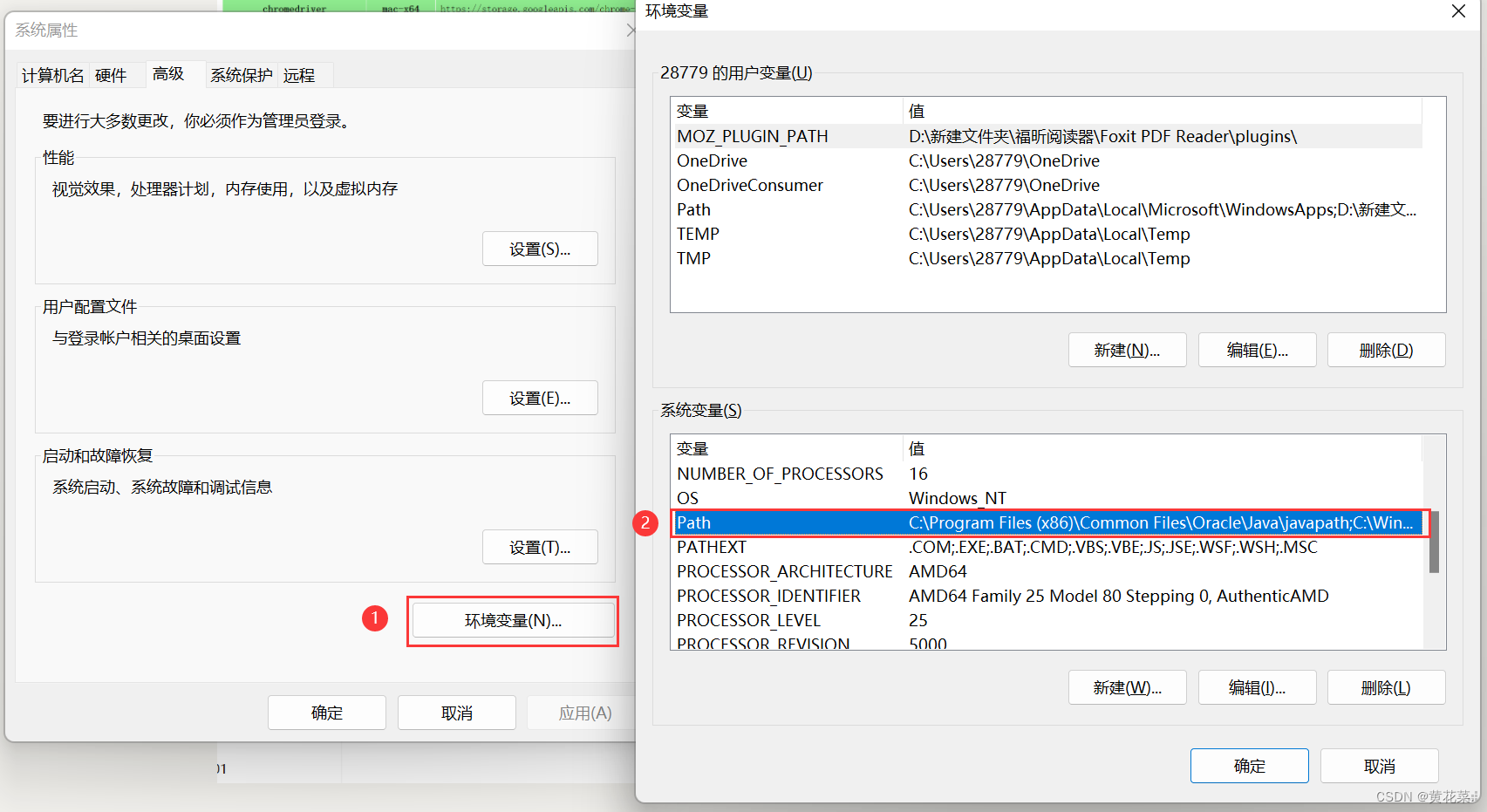This screenshot has width=1487, height=812.
Task: Click 新建(W)... for system variables
Action: tap(1127, 687)
